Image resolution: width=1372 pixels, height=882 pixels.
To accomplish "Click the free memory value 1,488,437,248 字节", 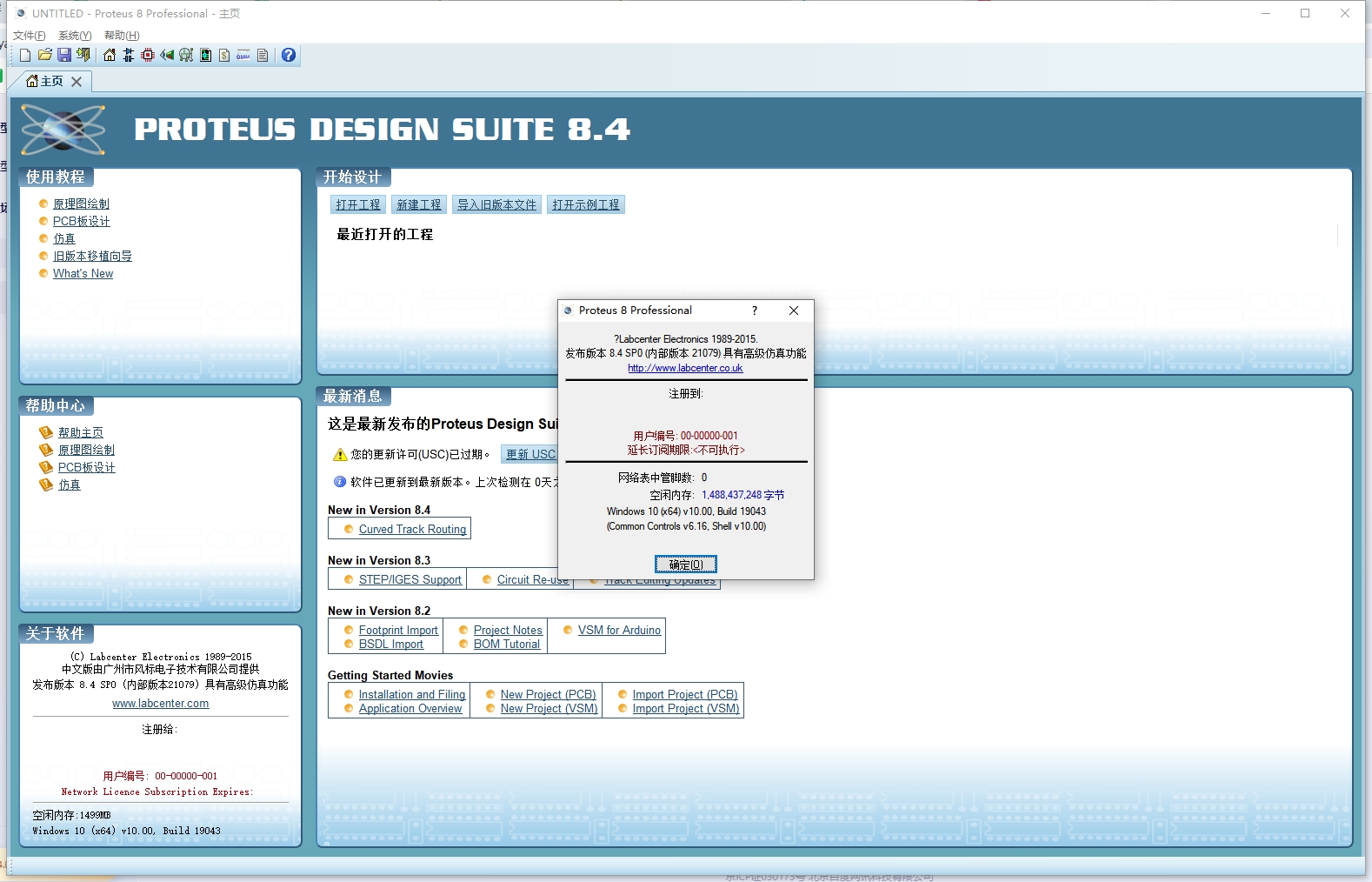I will coord(743,495).
